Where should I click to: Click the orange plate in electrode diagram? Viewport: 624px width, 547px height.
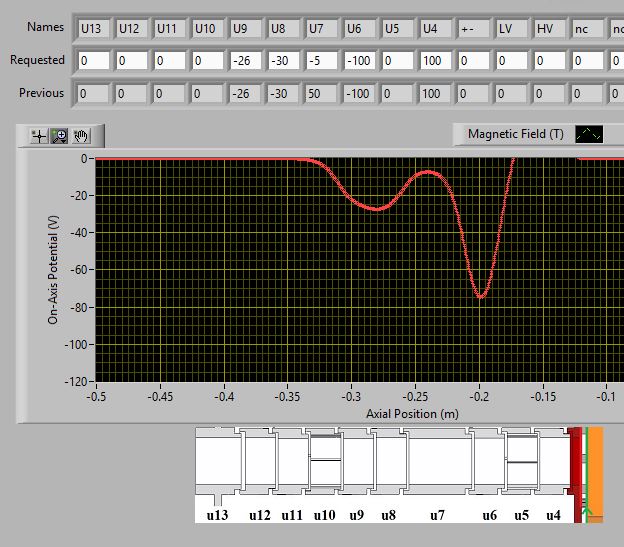(596, 475)
